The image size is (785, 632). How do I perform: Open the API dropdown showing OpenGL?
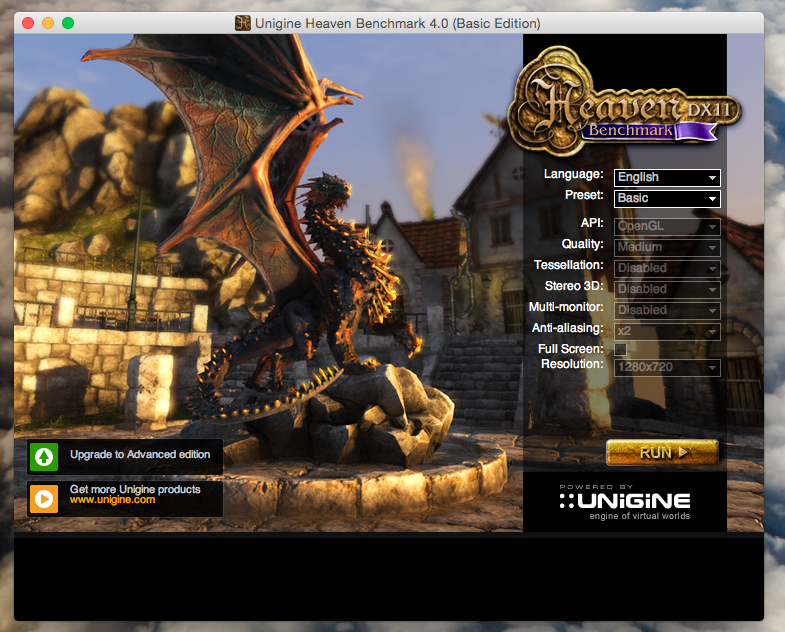click(667, 226)
